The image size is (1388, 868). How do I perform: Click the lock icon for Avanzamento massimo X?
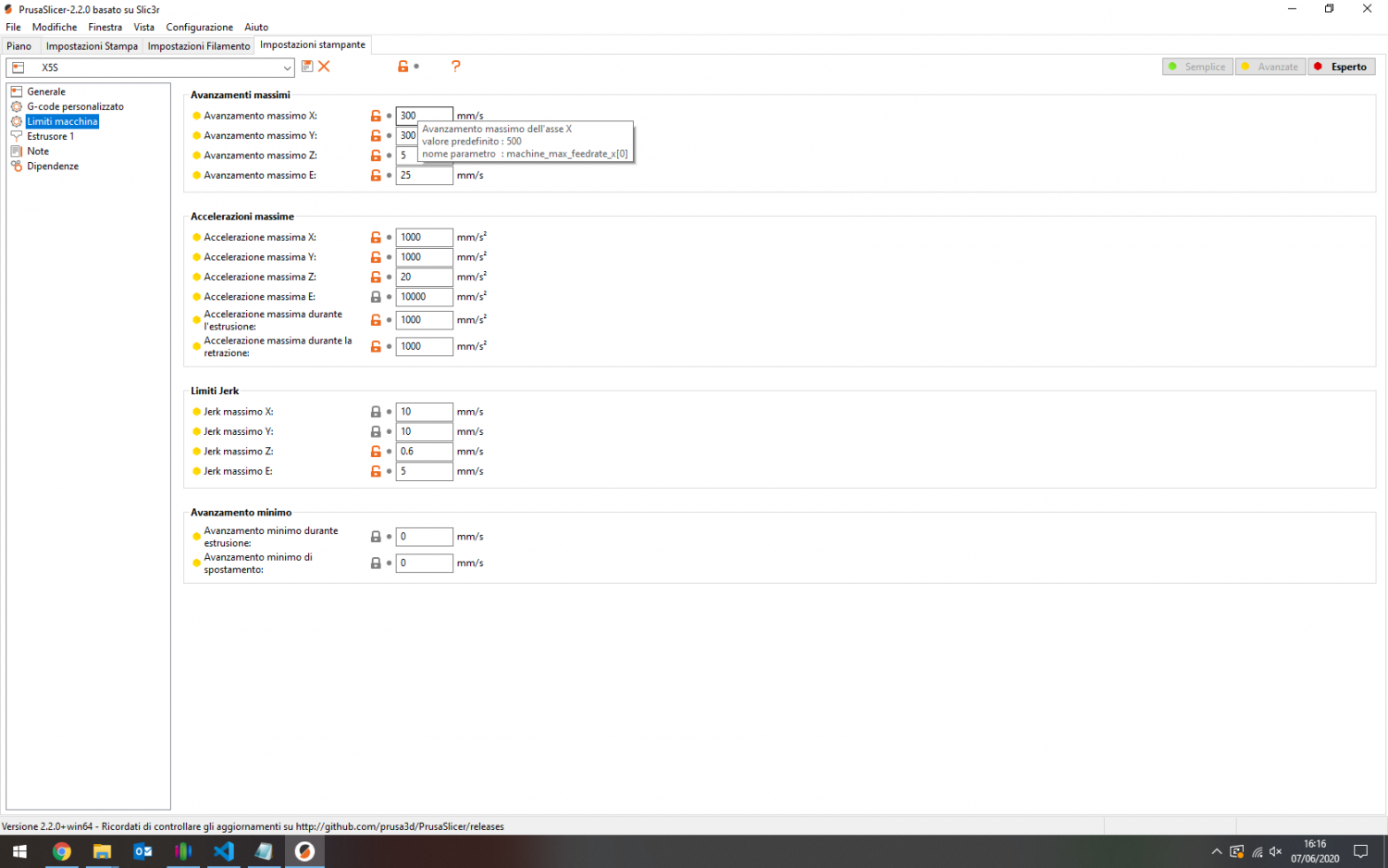tap(376, 117)
